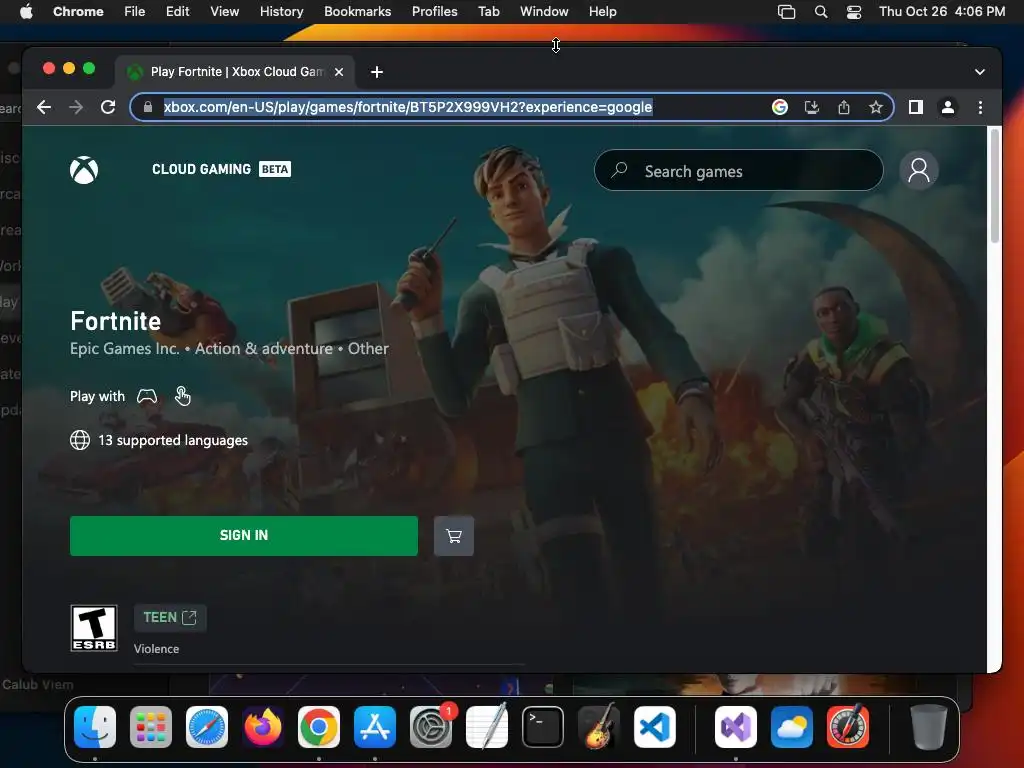Viewport: 1024px width, 768px height.
Task: Open GarageBand from the Dock
Action: [x=599, y=727]
